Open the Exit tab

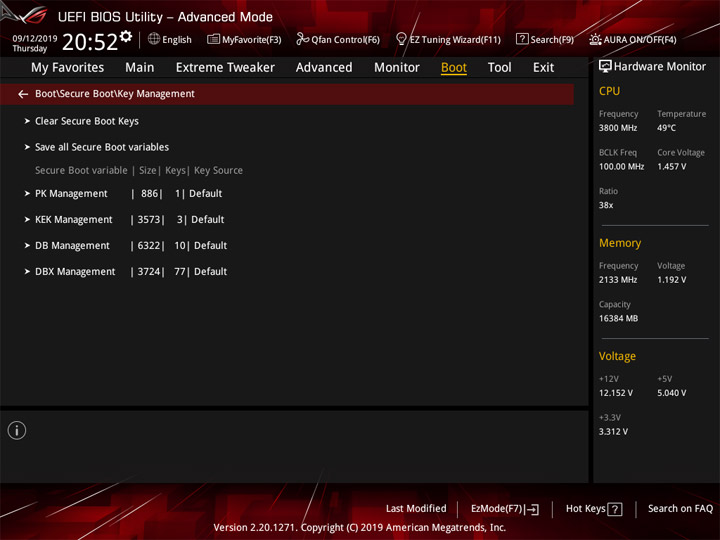tap(543, 68)
